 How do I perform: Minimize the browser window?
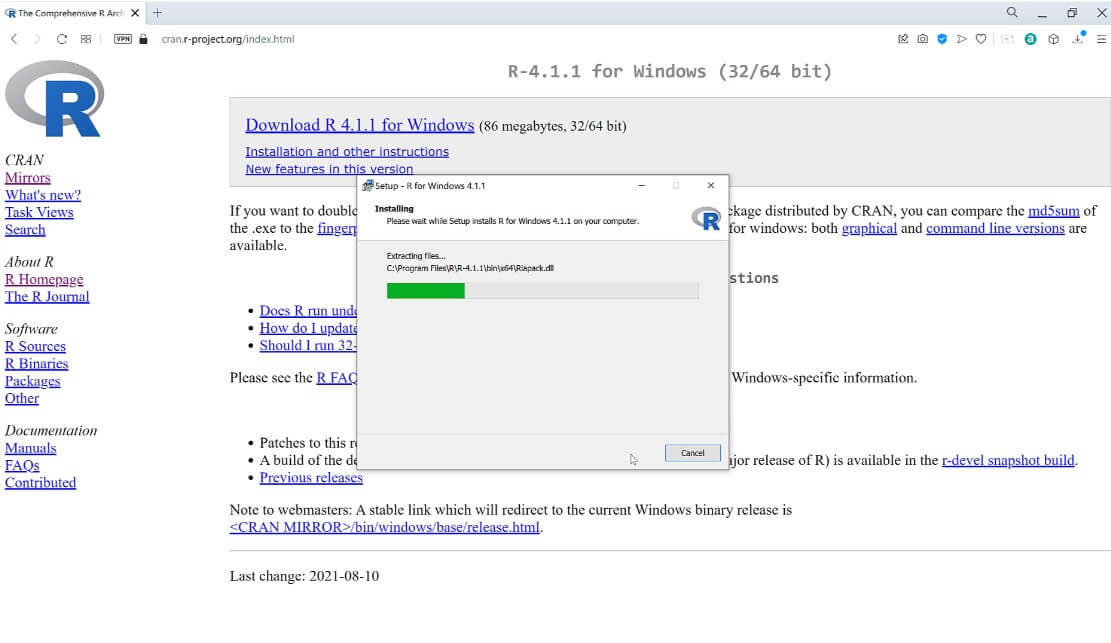pyautogui.click(x=1042, y=13)
